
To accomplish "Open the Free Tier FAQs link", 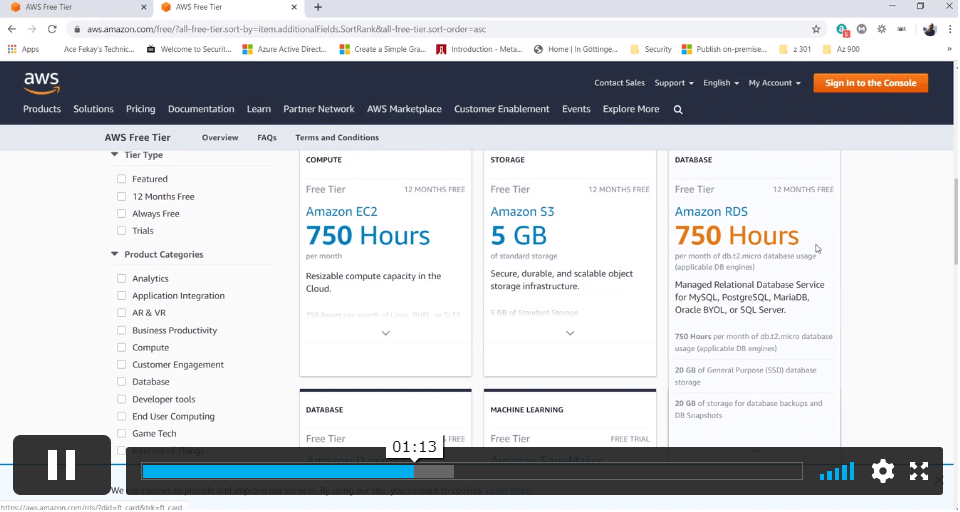I will point(266,138).
